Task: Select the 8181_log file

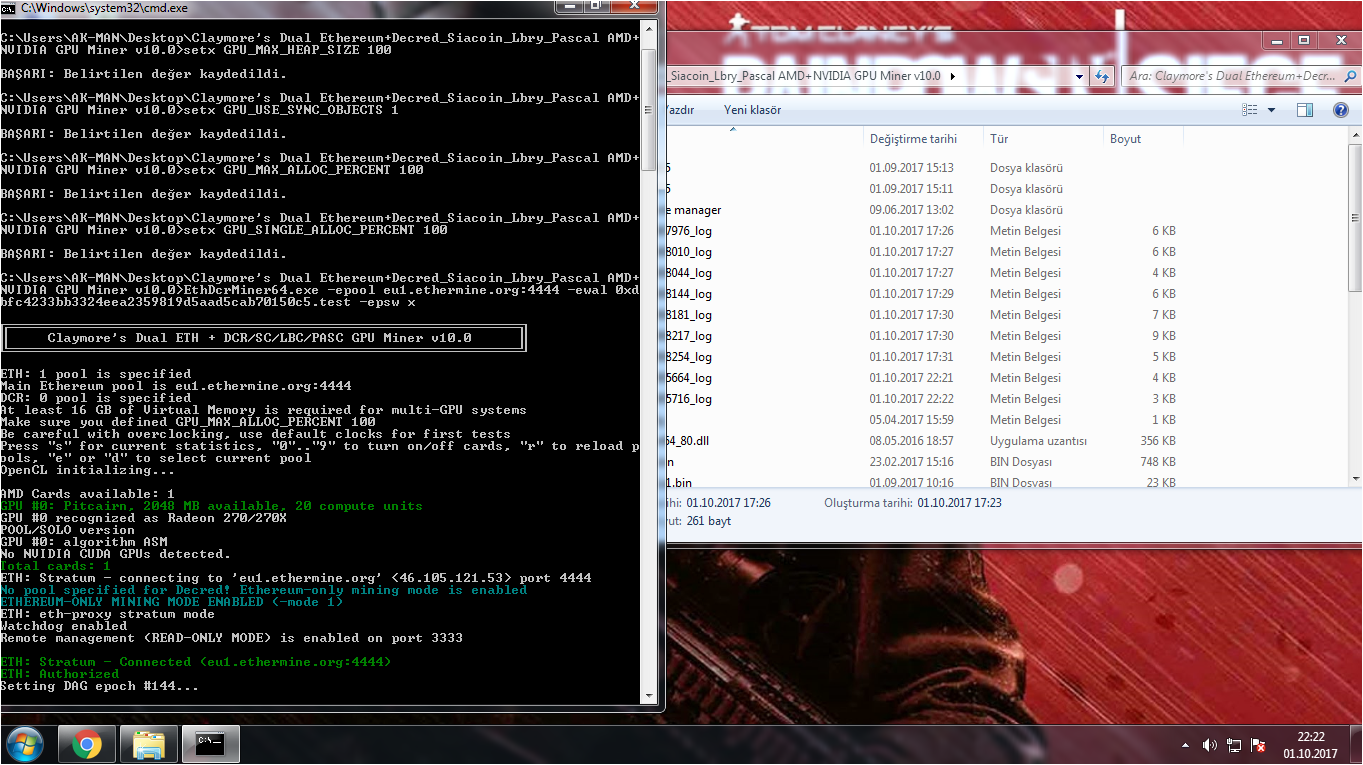Action: pos(689,315)
